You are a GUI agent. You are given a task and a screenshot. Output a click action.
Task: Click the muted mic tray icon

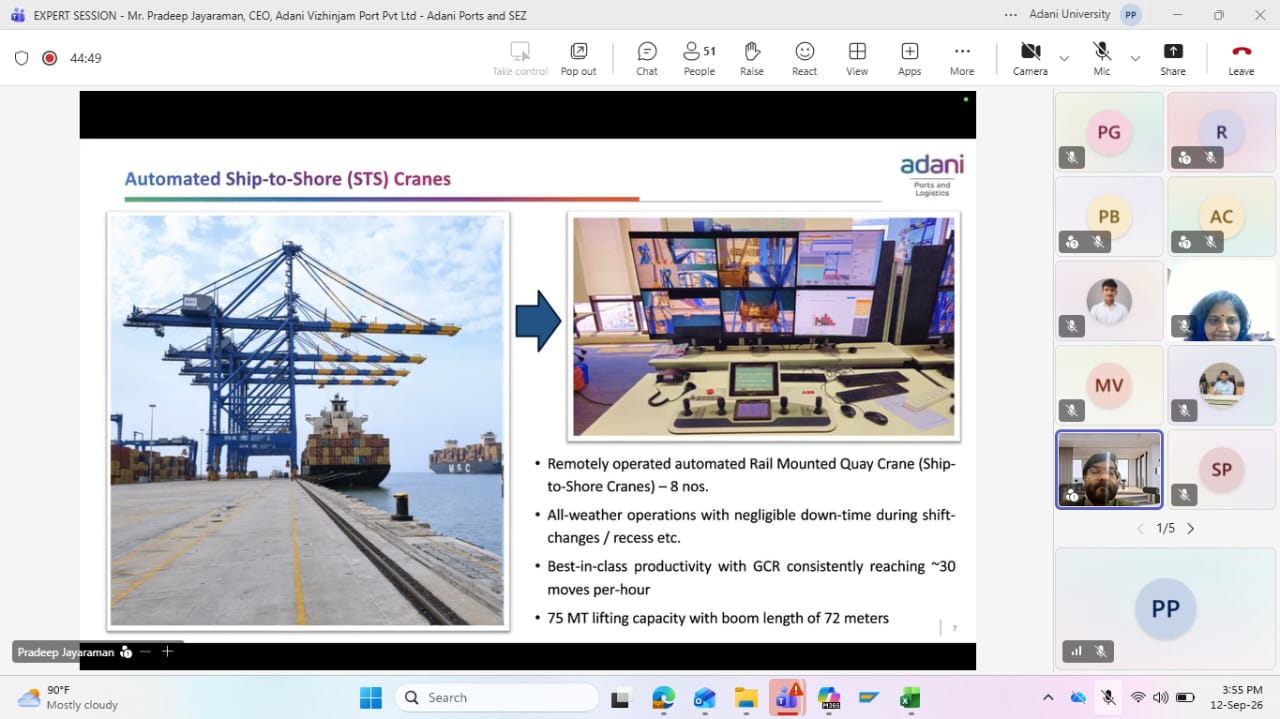click(1108, 697)
